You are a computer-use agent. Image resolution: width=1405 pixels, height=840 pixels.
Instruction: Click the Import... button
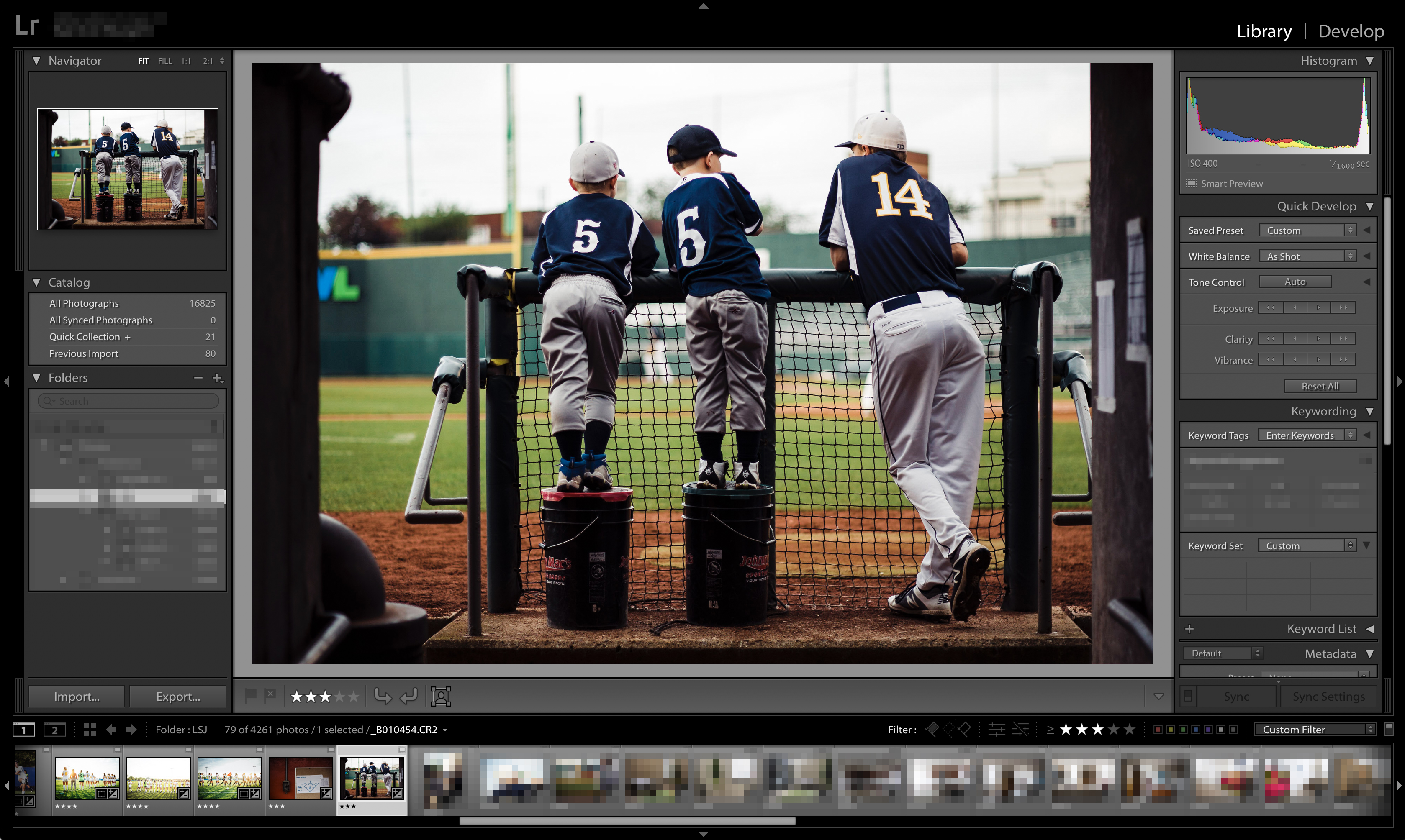click(77, 696)
